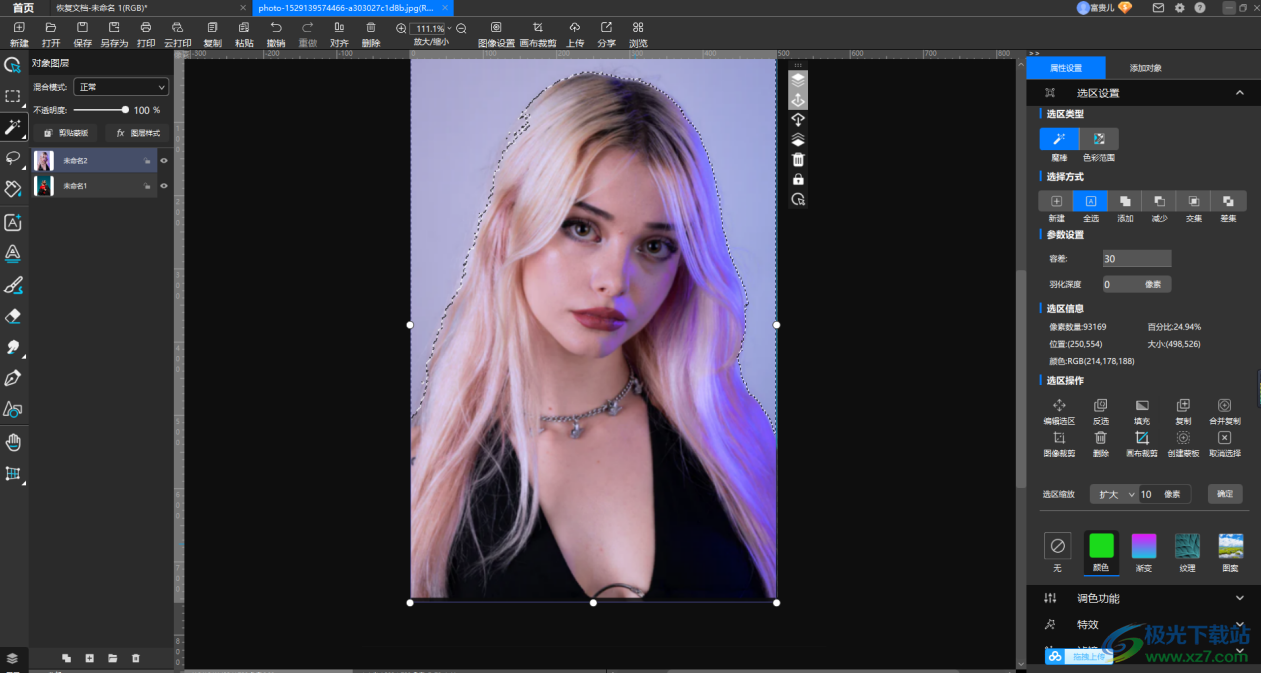Image resolution: width=1261 pixels, height=673 pixels.
Task: Collapse the 选区设置 section
Action: pyautogui.click(x=1240, y=93)
